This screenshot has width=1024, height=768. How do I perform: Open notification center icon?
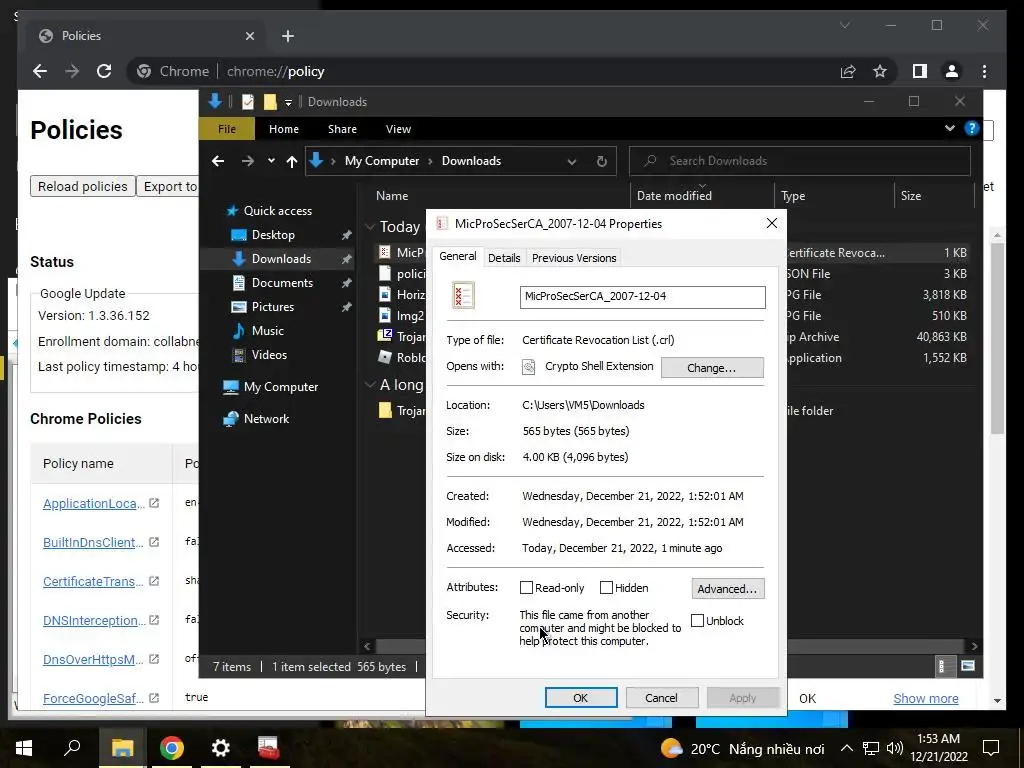[x=991, y=748]
